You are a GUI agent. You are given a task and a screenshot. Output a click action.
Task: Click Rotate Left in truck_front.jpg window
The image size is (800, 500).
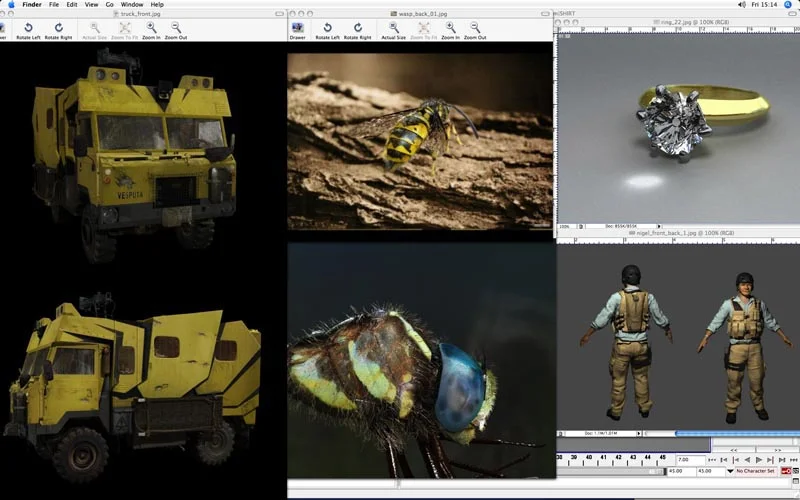click(28, 31)
